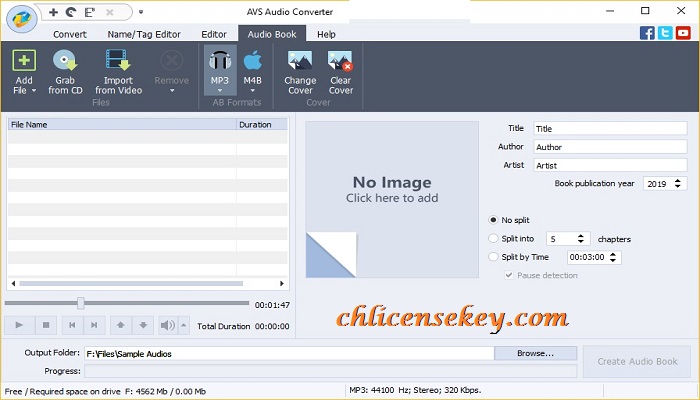Click the Progress bar

(x=330, y=371)
